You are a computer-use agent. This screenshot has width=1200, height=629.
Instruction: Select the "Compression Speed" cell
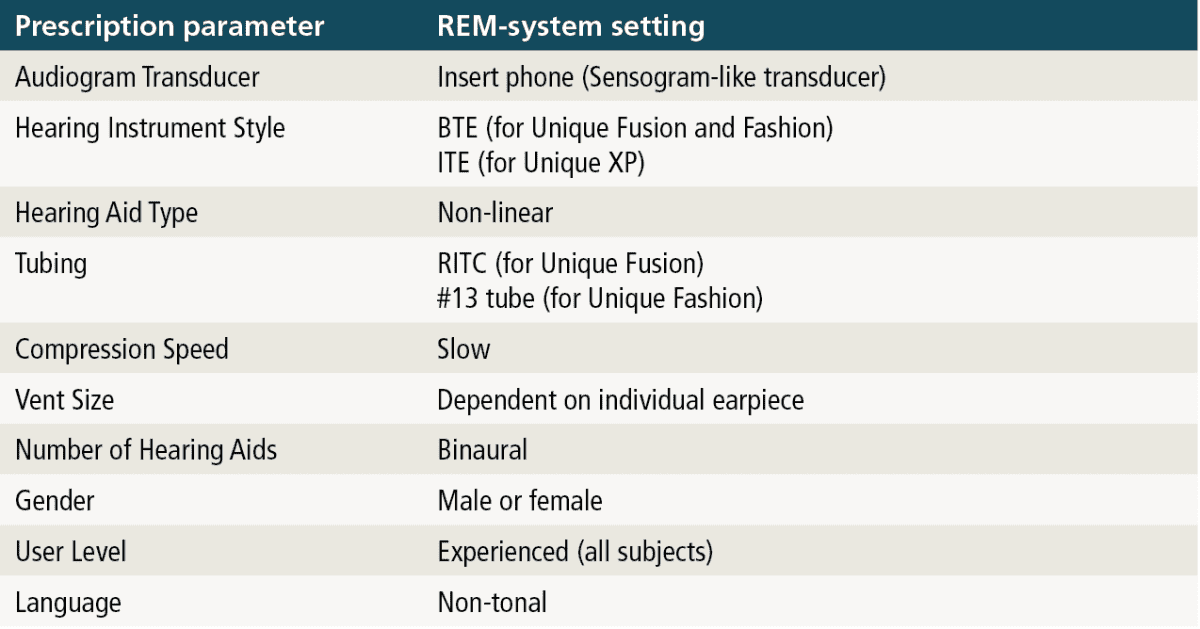[122, 349]
